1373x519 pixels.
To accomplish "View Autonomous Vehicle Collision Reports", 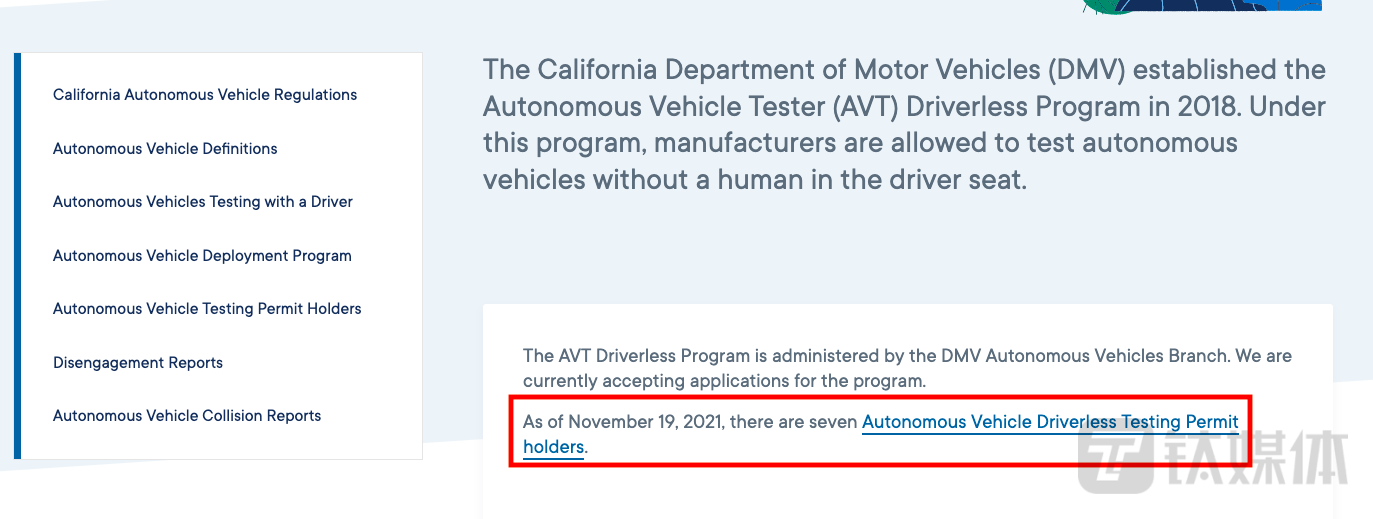I will pyautogui.click(x=187, y=416).
